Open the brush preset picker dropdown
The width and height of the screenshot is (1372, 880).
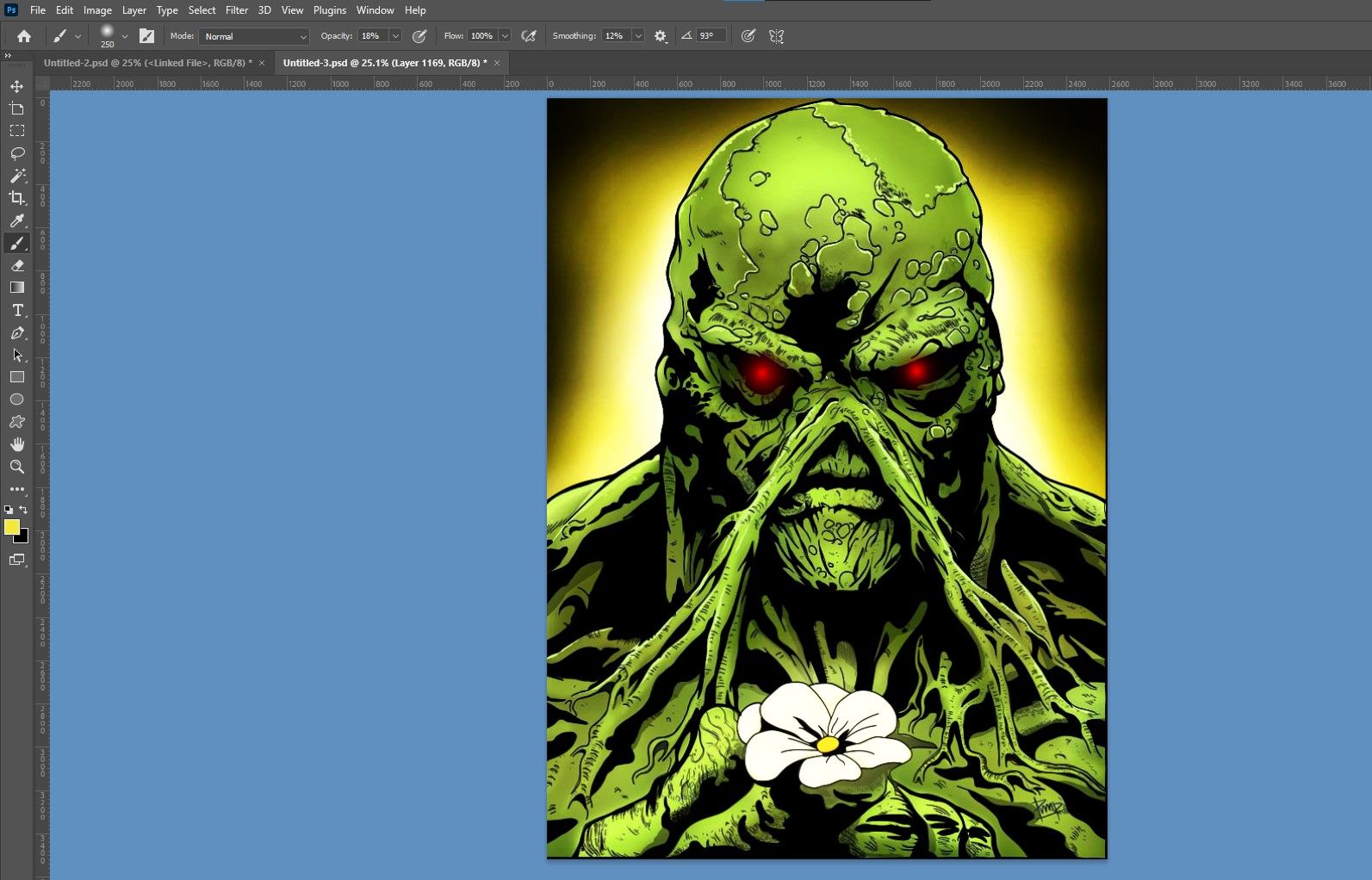click(125, 36)
